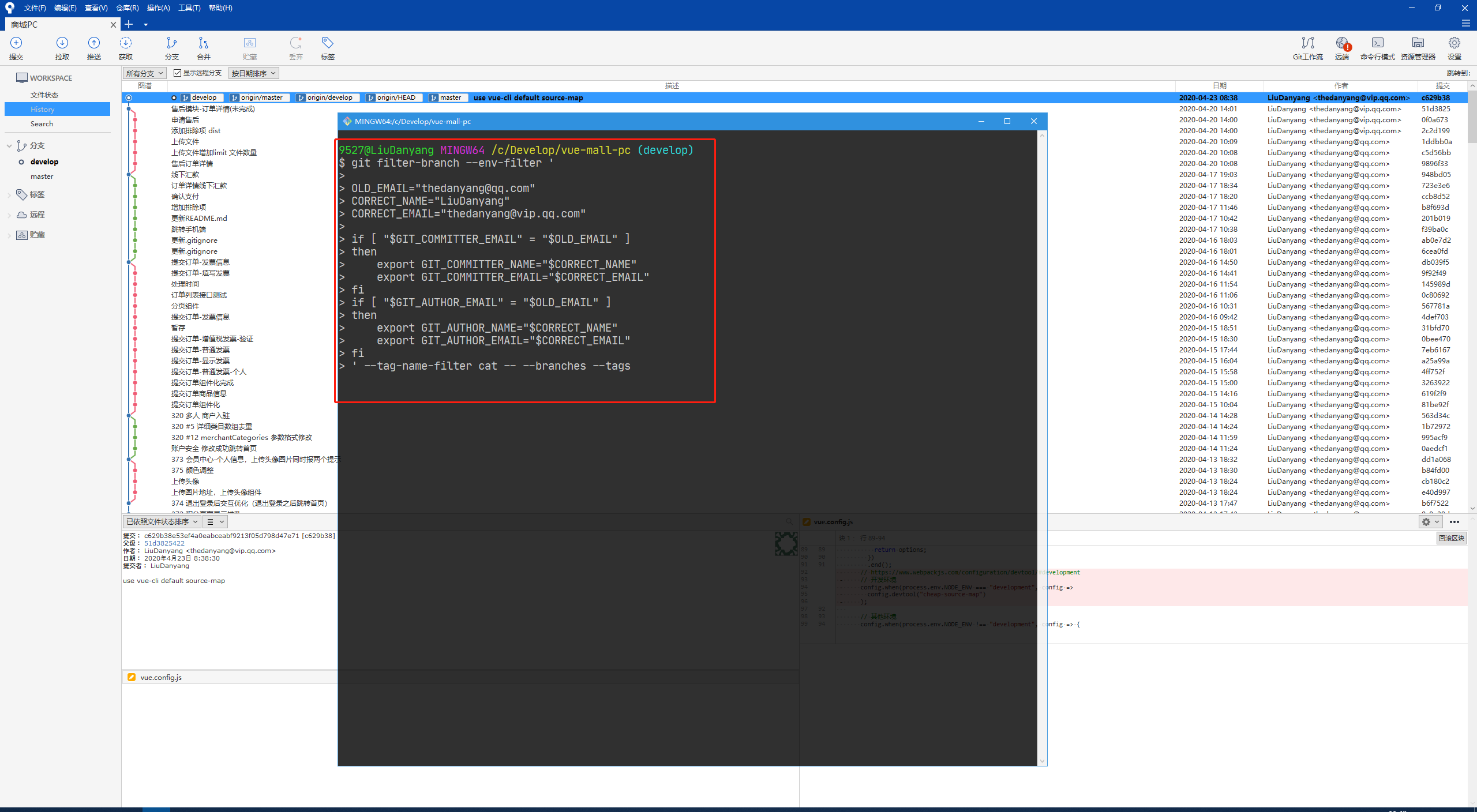Viewport: 1477px width, 812px height.
Task: Open the 工具(T) menu
Action: pos(189,8)
